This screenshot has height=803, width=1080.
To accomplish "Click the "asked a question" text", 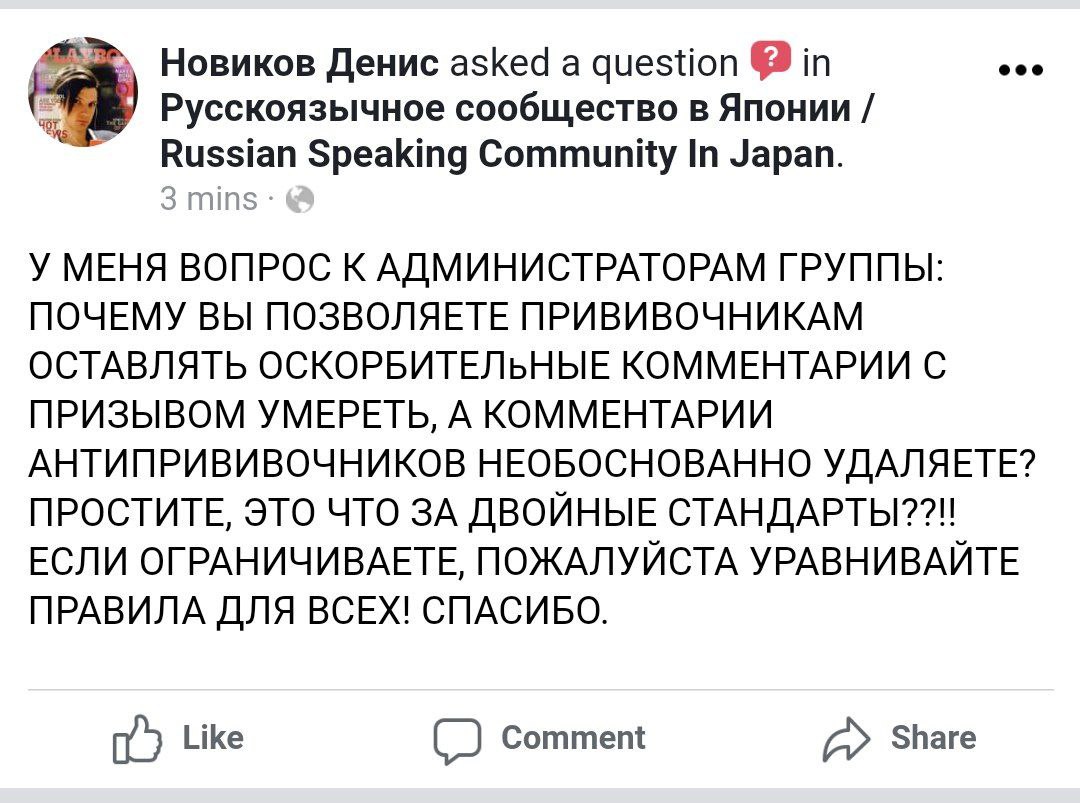I will pos(594,65).
